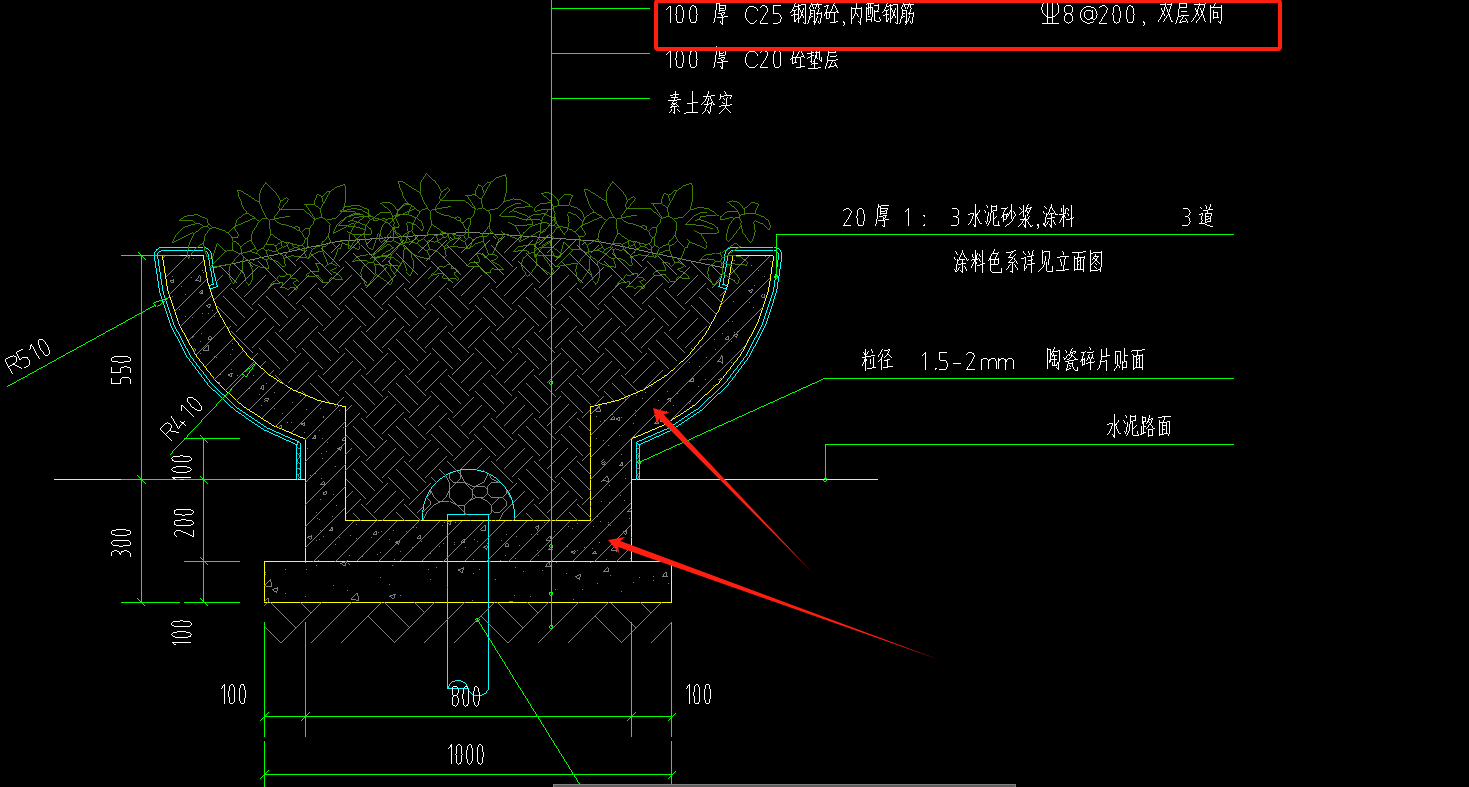
Task: Pick the '水泥路面' label text
Action: [x=1138, y=427]
